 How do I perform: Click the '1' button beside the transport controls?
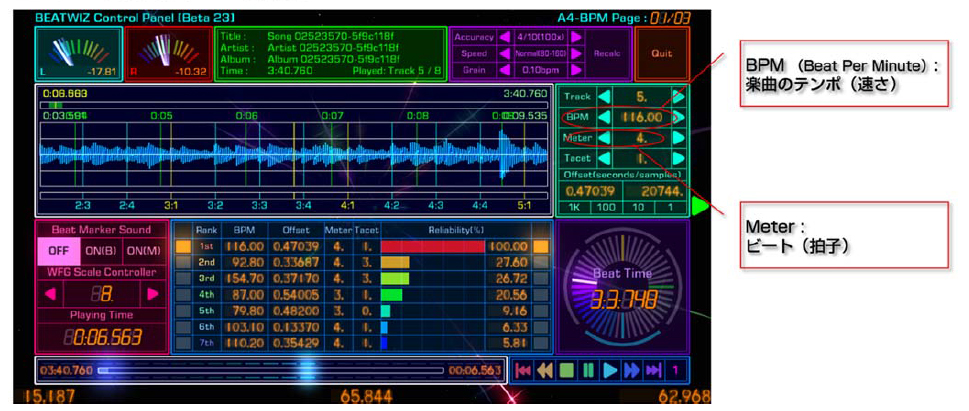[675, 370]
